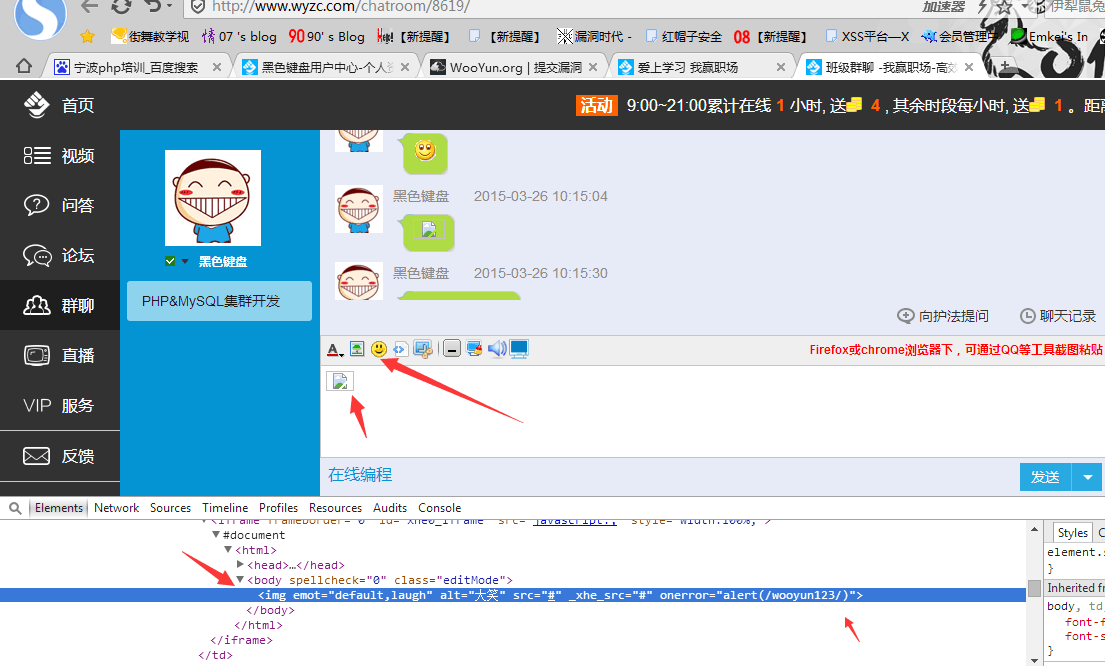Switch to the Console devtools tab
This screenshot has width=1105, height=666.
click(440, 507)
